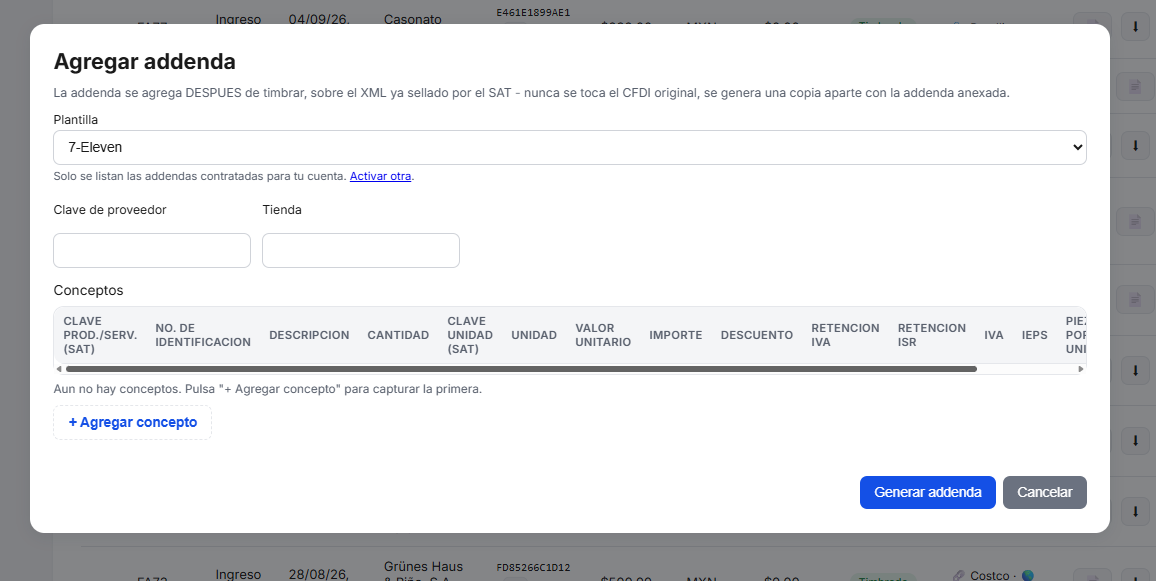Click the 'Tienda' label
Viewport: 1156px width, 581px height.
(x=282, y=210)
